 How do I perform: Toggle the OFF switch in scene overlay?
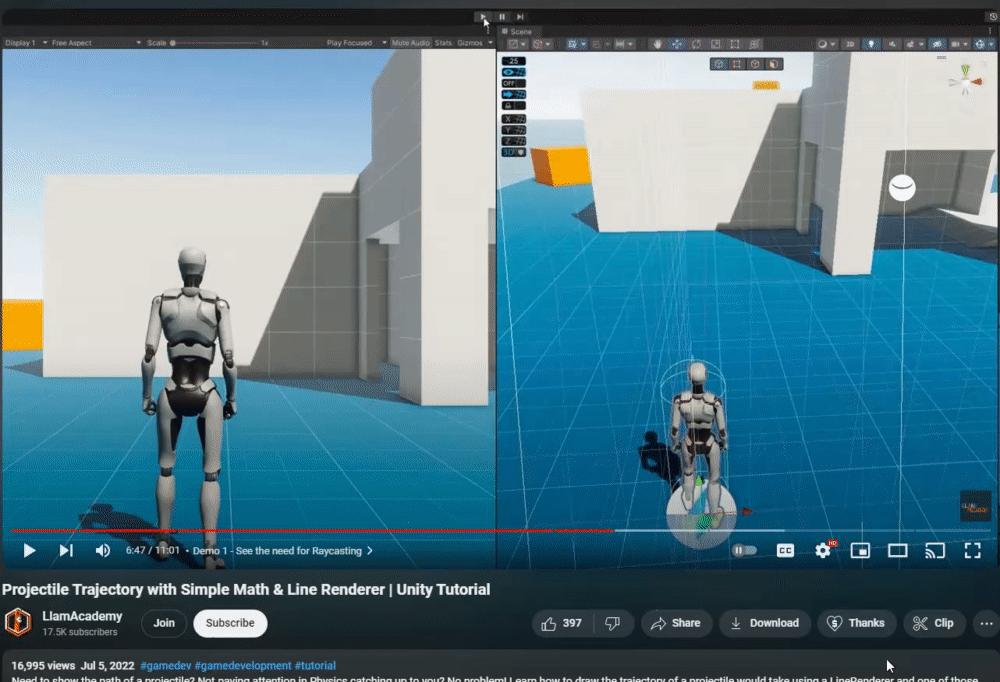(x=513, y=84)
